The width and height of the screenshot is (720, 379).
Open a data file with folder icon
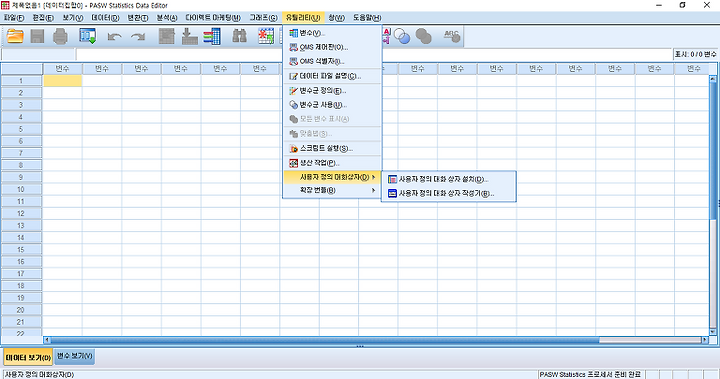click(15, 36)
